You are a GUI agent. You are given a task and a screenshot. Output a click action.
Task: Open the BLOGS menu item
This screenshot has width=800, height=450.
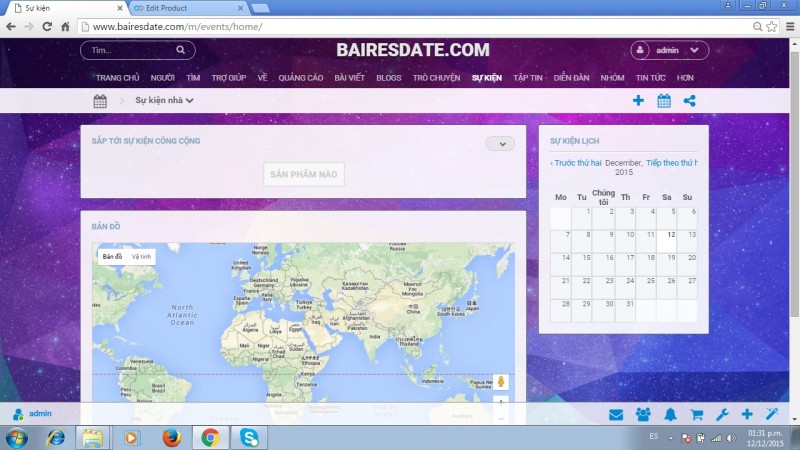coord(389,78)
